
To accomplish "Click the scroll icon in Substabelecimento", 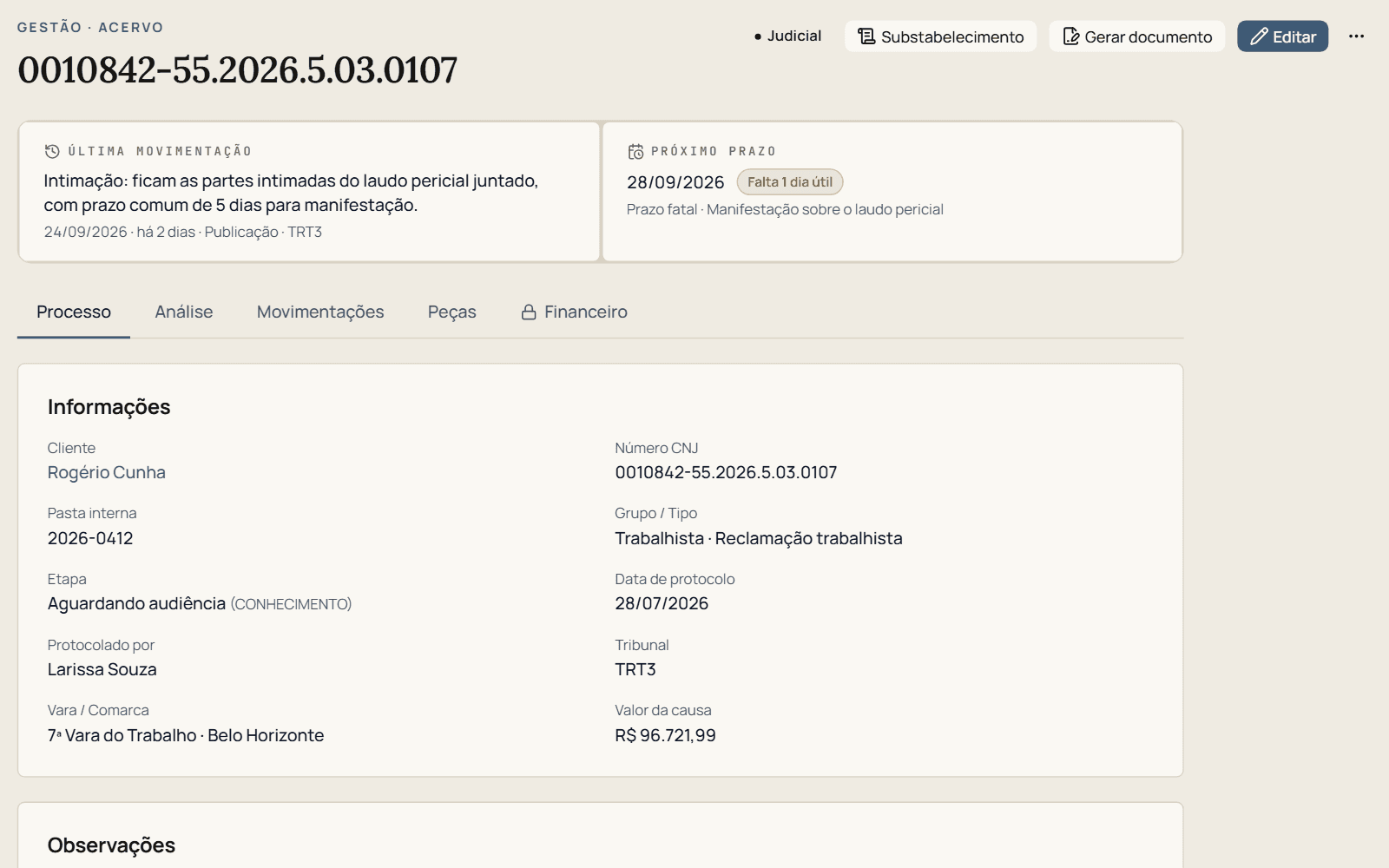I will 866,36.
